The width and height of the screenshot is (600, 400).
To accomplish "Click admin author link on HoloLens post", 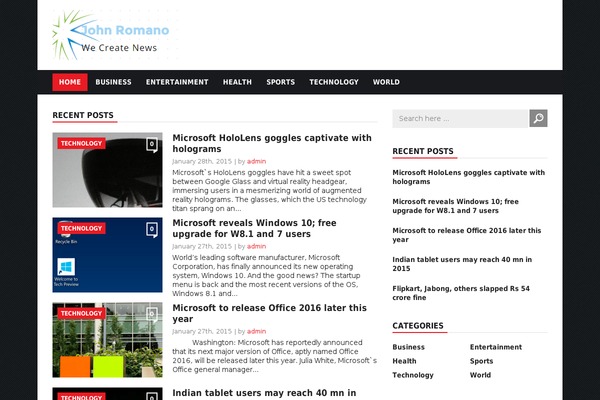I will pos(256,161).
